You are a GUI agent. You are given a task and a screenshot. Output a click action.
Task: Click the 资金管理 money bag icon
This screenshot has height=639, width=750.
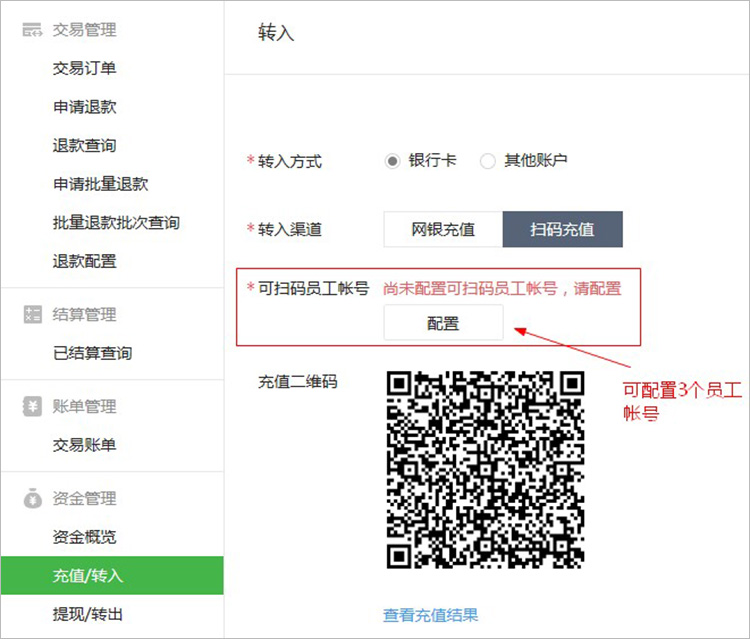[32, 498]
